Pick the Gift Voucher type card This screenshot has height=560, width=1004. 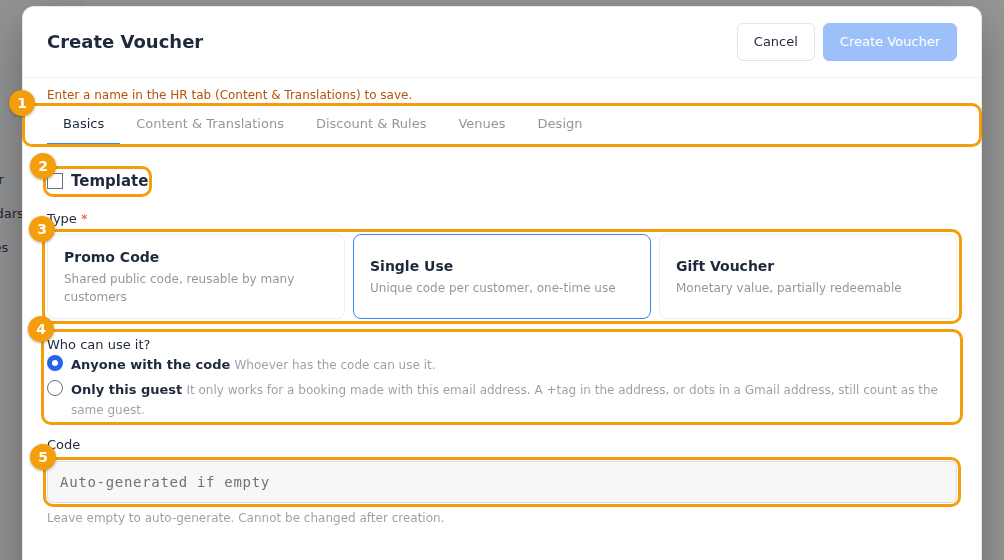(x=808, y=276)
